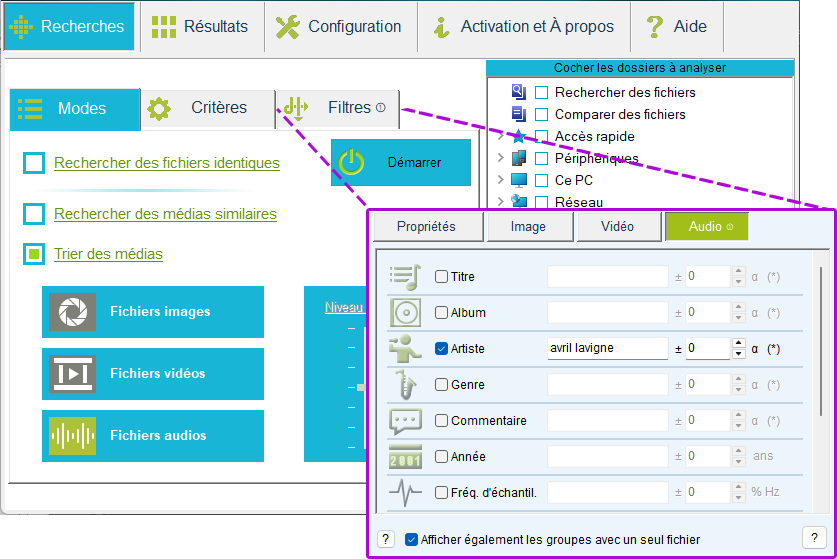The width and height of the screenshot is (837, 559).
Task: Click the Album disc icon
Action: [x=405, y=312]
